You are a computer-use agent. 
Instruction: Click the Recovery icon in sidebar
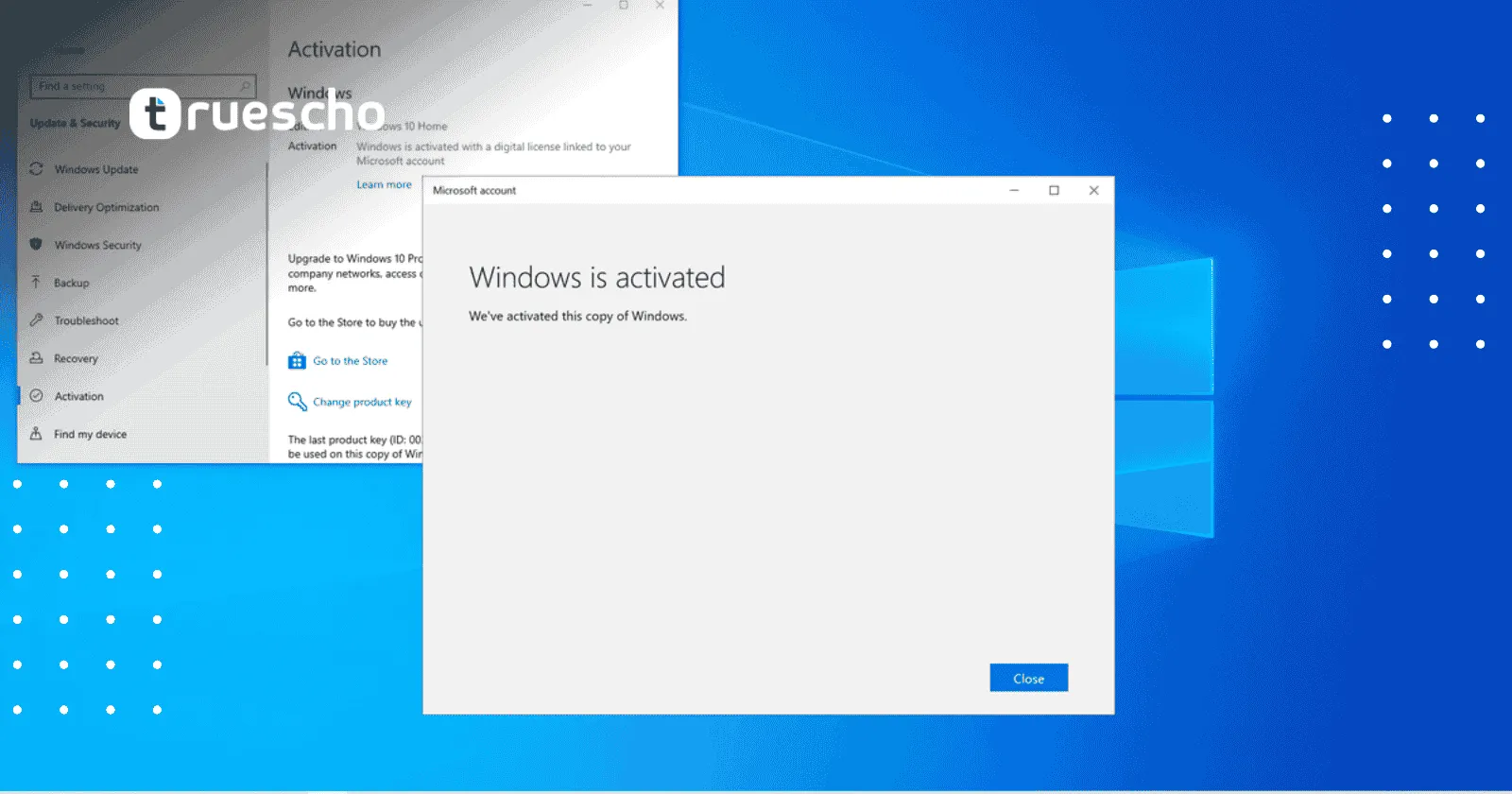tap(36, 358)
